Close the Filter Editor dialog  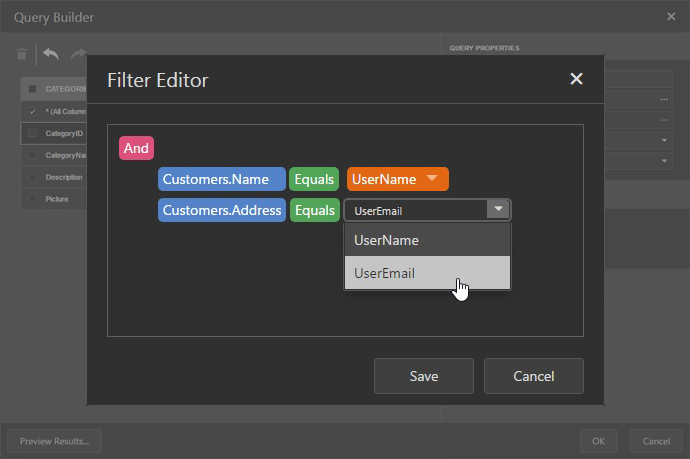(x=576, y=79)
